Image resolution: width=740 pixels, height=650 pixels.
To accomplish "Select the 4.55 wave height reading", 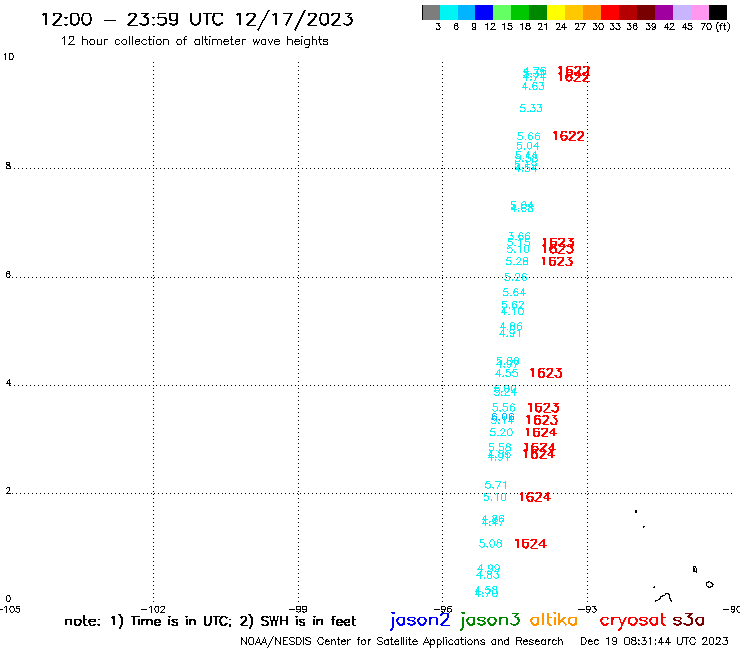I will click(506, 373).
